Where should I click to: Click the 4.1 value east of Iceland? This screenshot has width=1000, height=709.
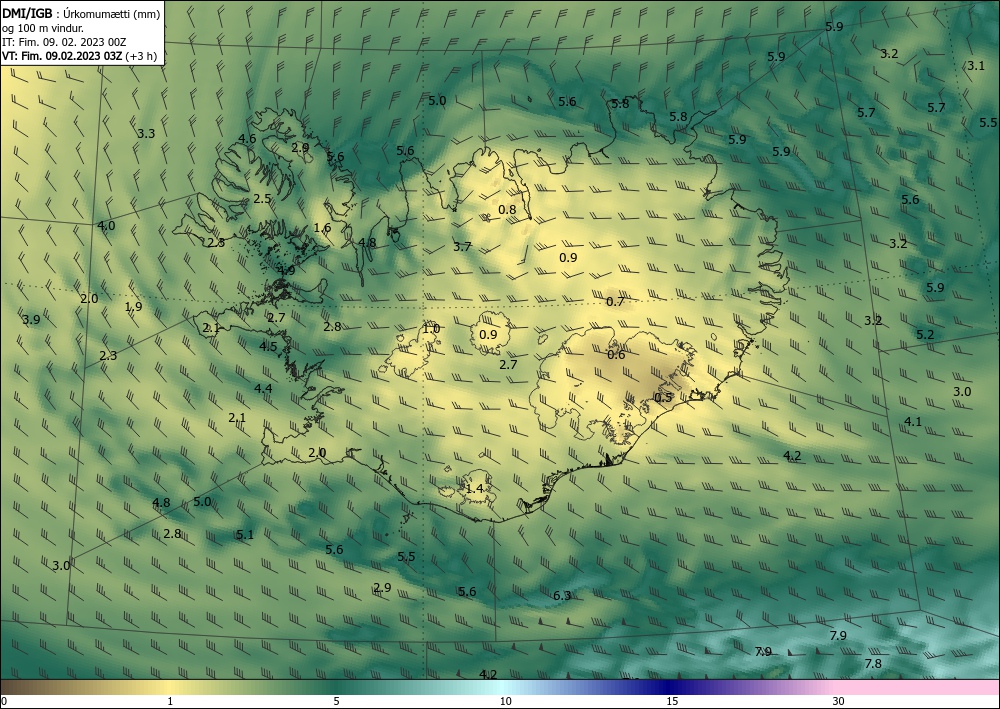[913, 421]
